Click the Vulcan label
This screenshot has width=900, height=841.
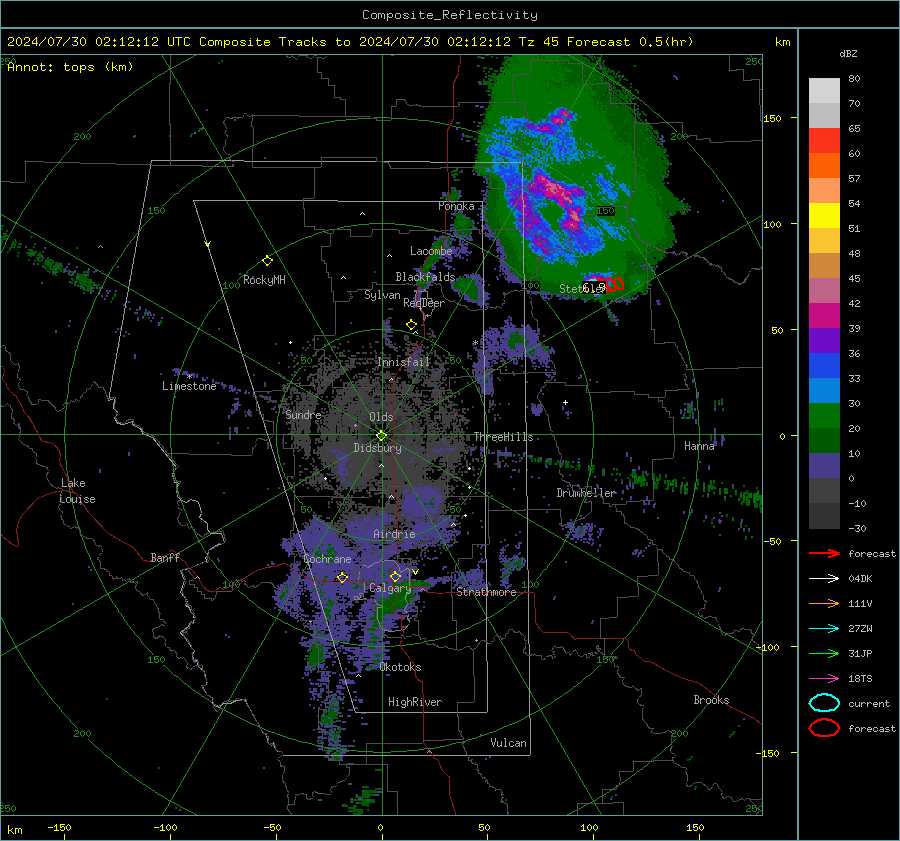tap(509, 743)
